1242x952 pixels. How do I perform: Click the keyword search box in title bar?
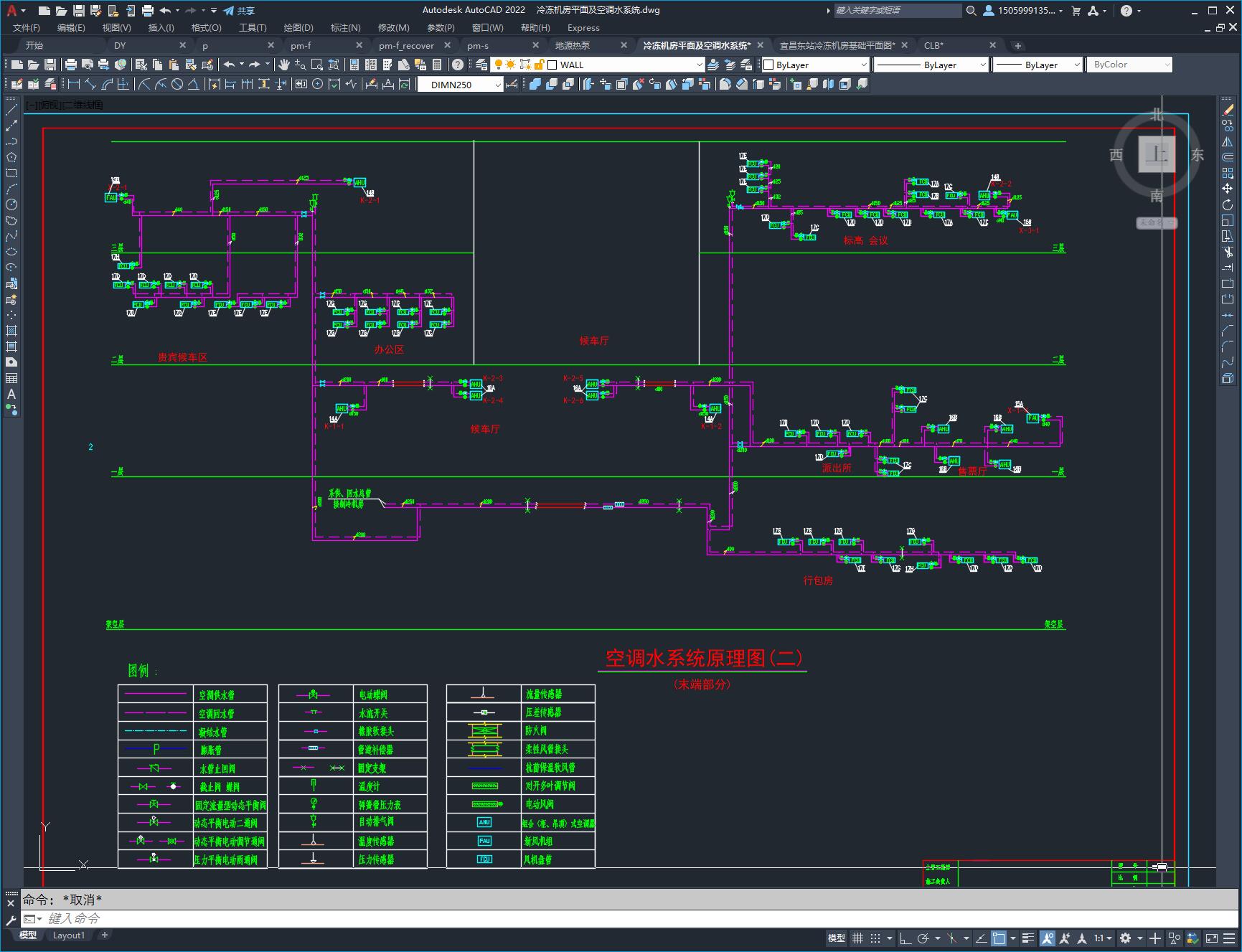[x=897, y=11]
